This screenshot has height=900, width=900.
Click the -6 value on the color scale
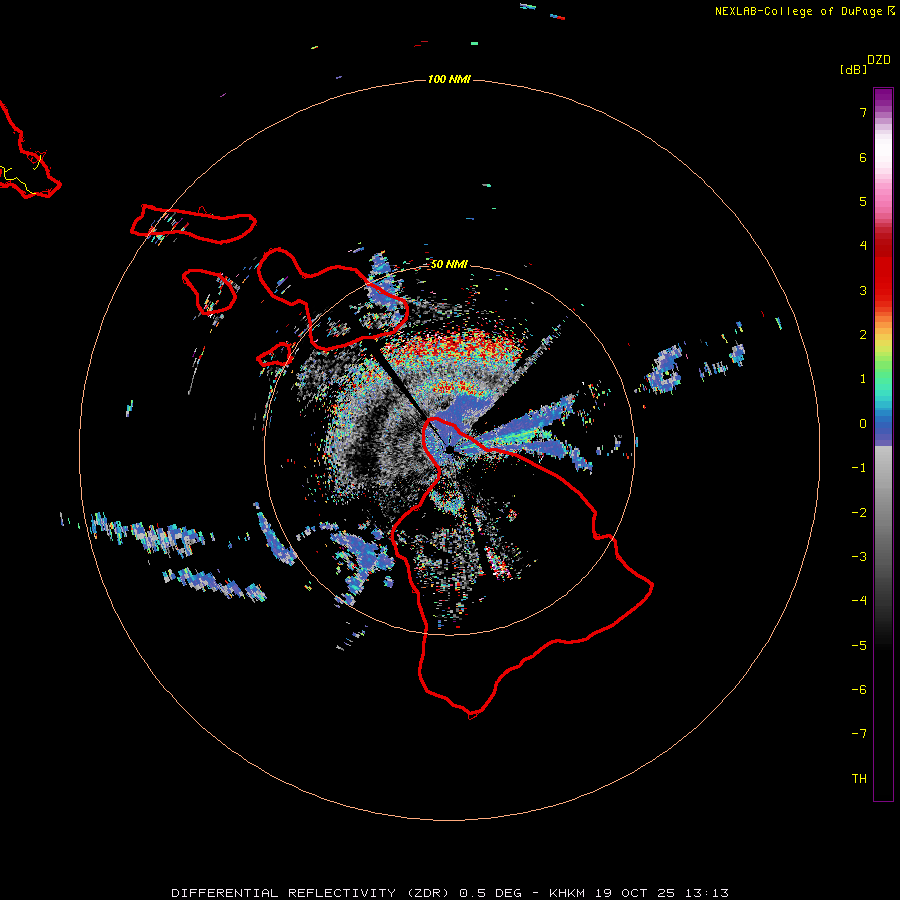pyautogui.click(x=859, y=690)
